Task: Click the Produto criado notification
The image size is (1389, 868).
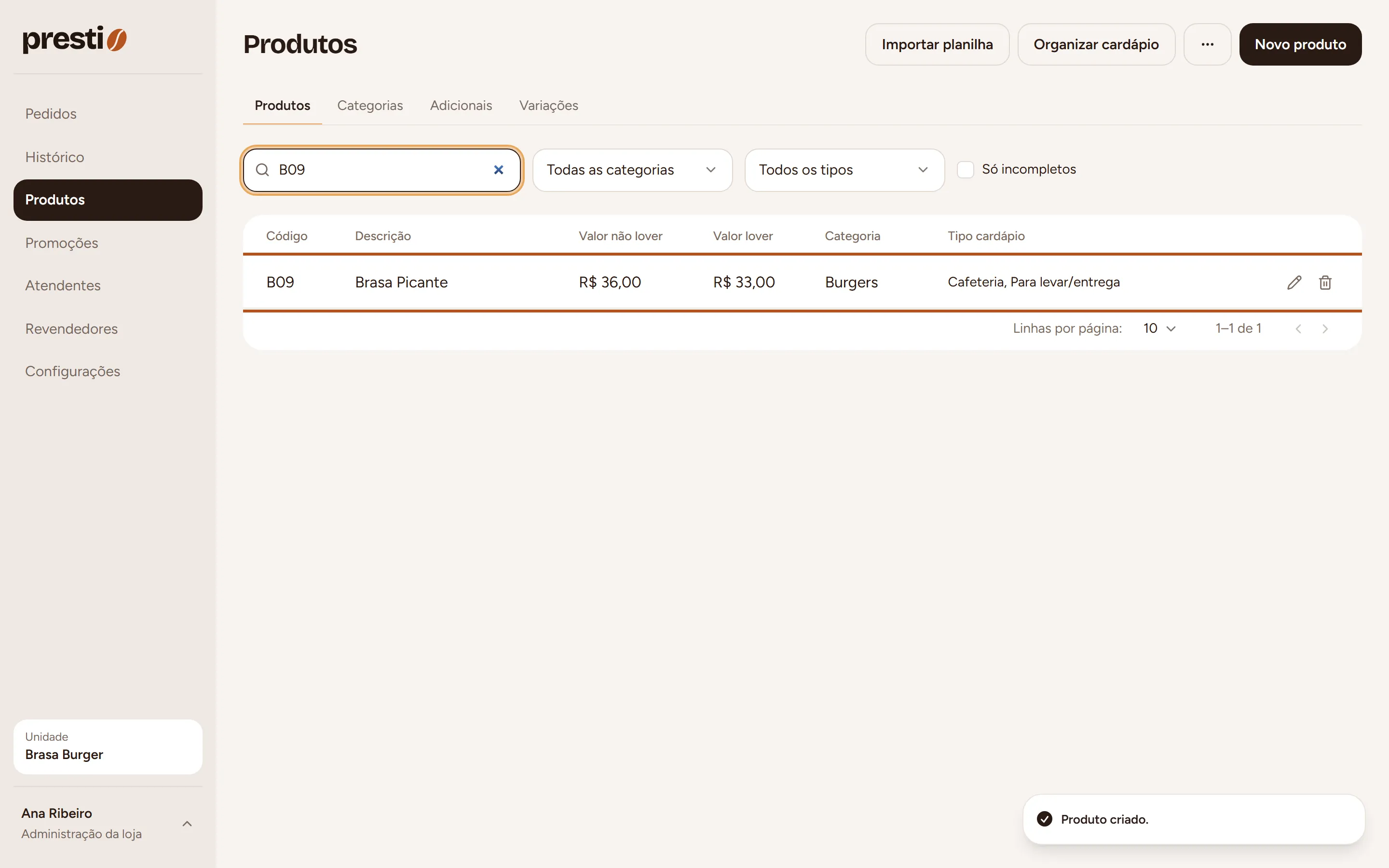Action: click(1193, 819)
